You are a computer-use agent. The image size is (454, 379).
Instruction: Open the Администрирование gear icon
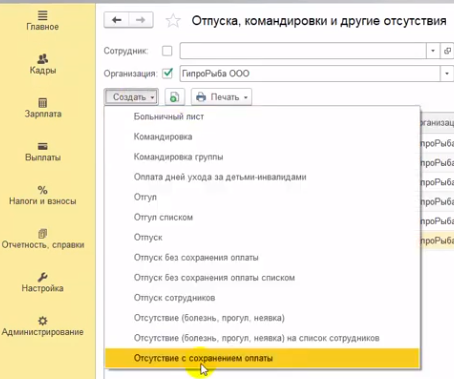(x=42, y=321)
